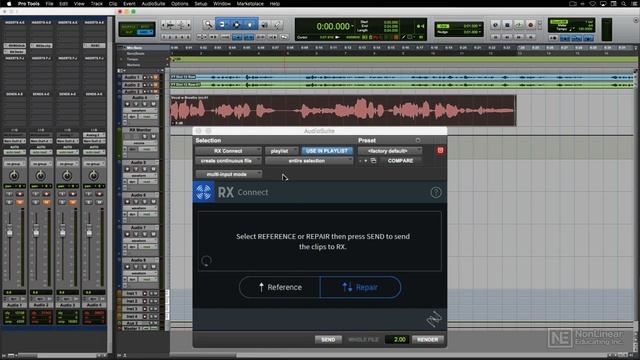Image resolution: width=640 pixels, height=360 pixels.
Task: Adjust the first mixer channel volume fader
Action: (10, 232)
